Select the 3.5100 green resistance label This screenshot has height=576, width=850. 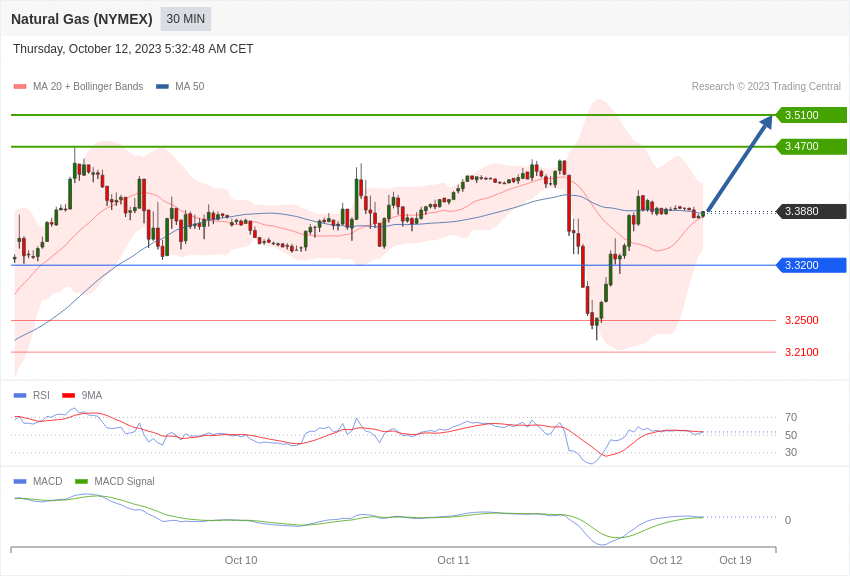point(811,115)
